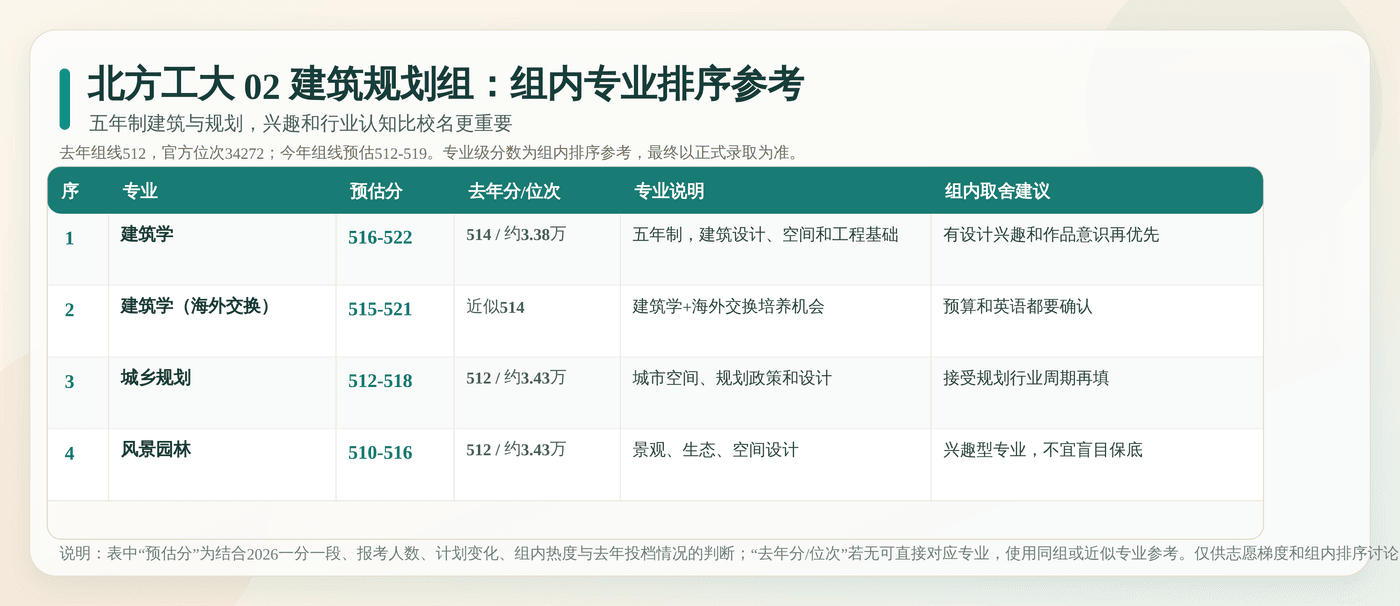Click description 城市空间、规划政策和设计
The height and width of the screenshot is (606, 1400).
tap(733, 378)
